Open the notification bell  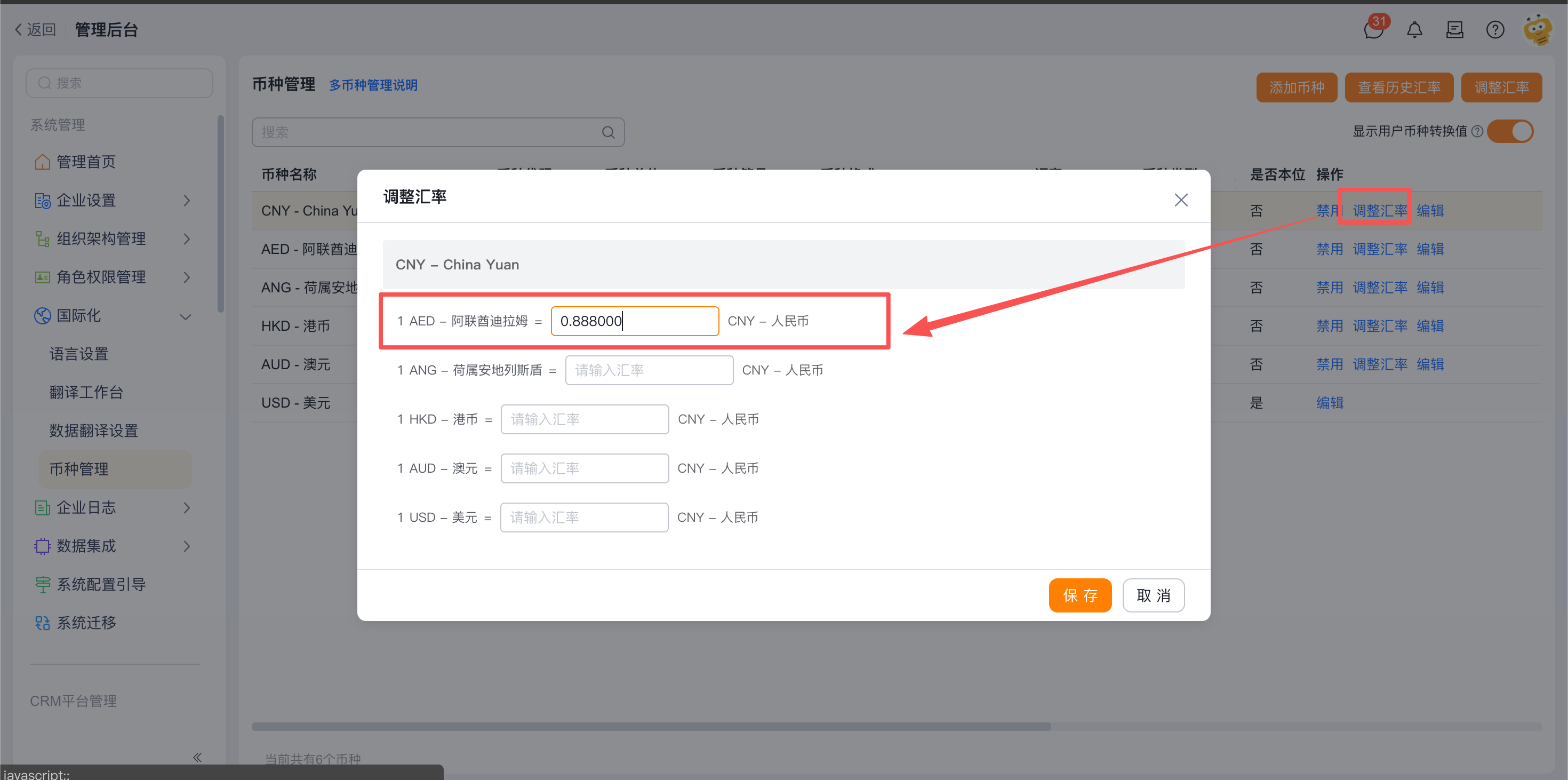(x=1414, y=29)
